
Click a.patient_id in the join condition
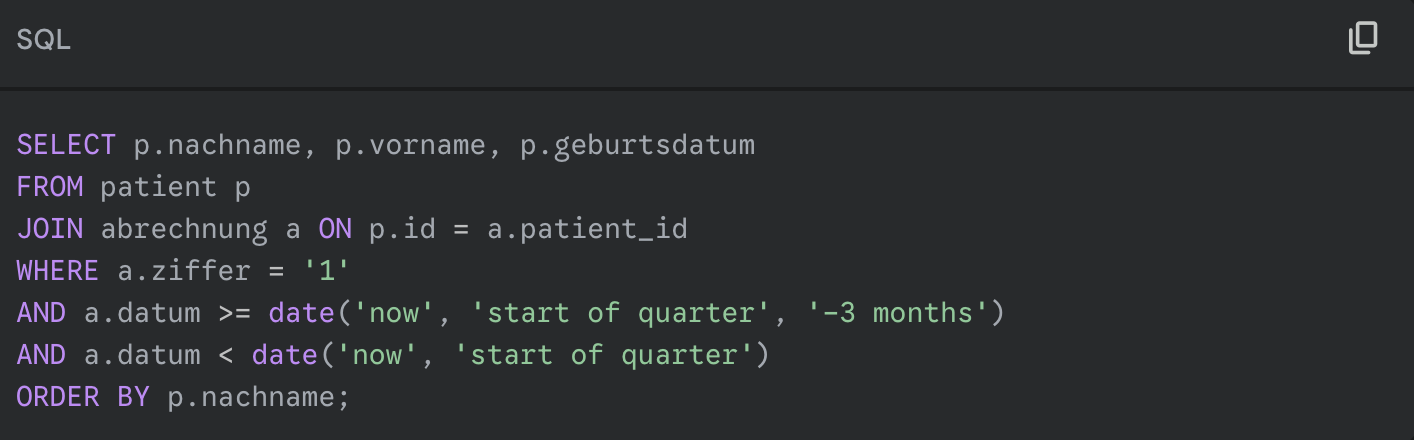[587, 230]
